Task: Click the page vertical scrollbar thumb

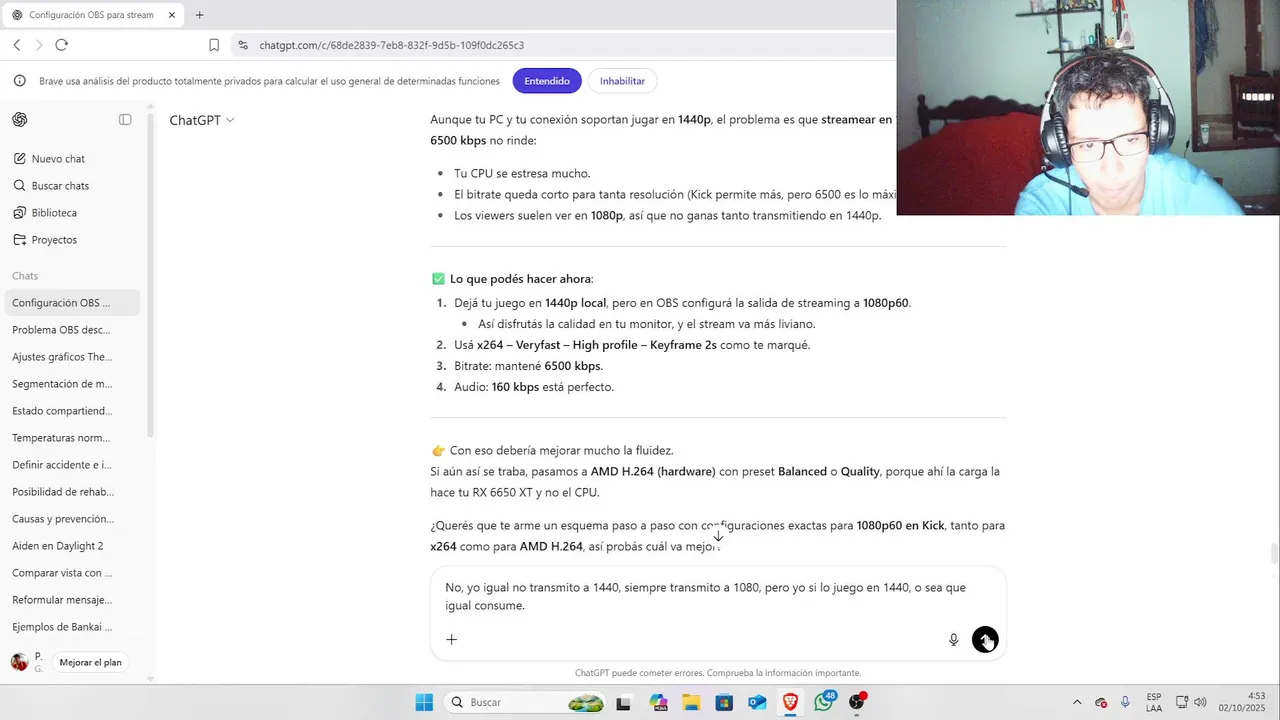Action: 1273,553
